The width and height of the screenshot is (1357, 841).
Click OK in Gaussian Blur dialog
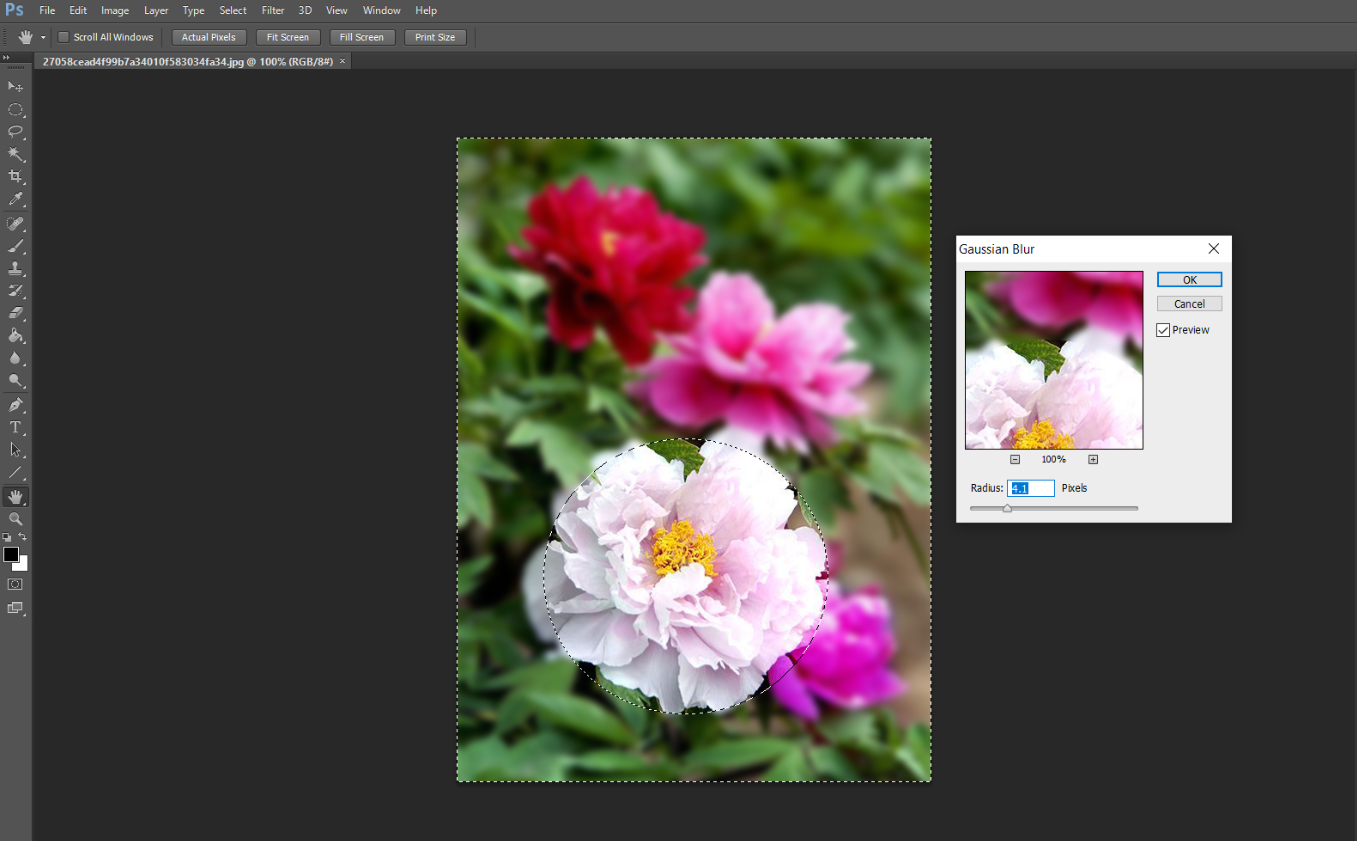(1189, 280)
